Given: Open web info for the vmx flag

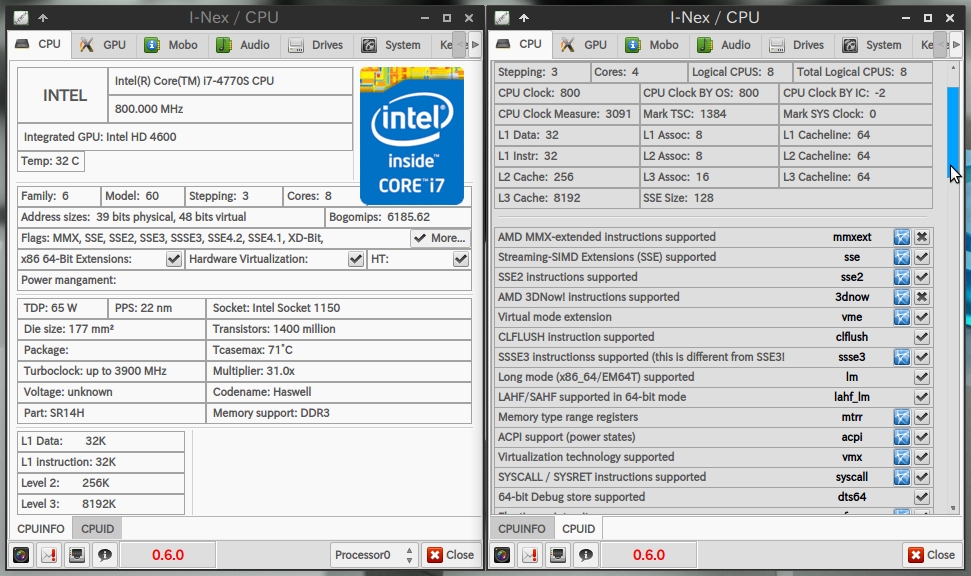Looking at the screenshot, I should (902, 457).
